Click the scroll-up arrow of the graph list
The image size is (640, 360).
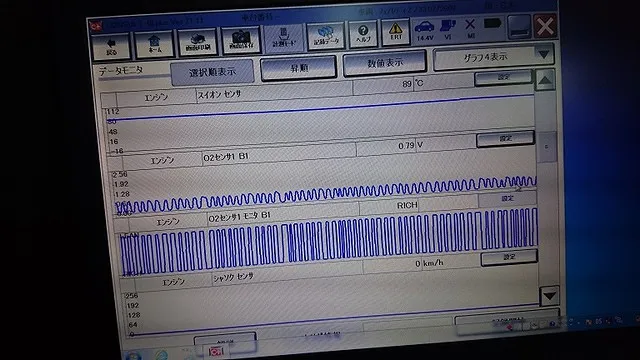(545, 80)
